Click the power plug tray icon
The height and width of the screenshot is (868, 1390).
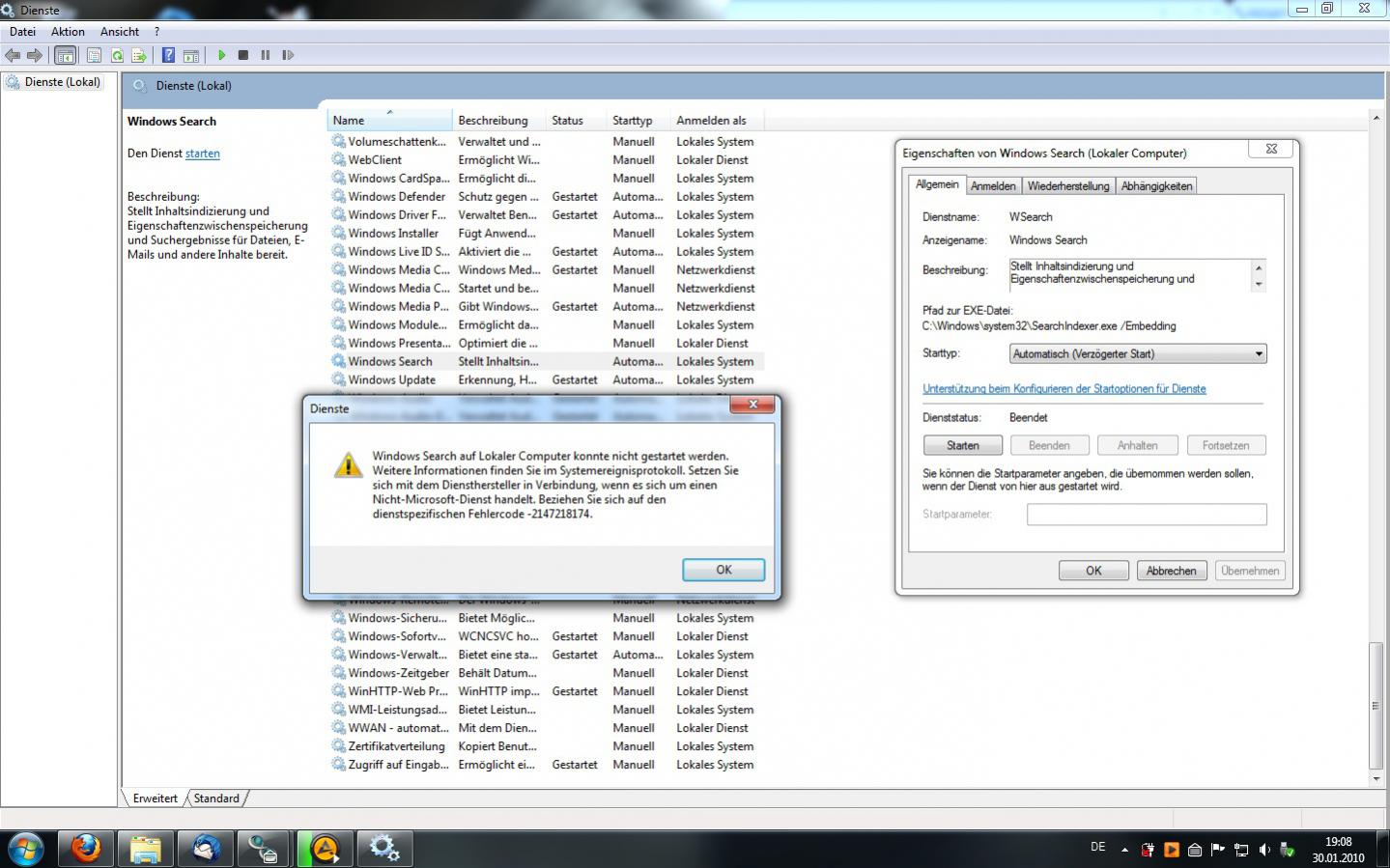[1148, 850]
